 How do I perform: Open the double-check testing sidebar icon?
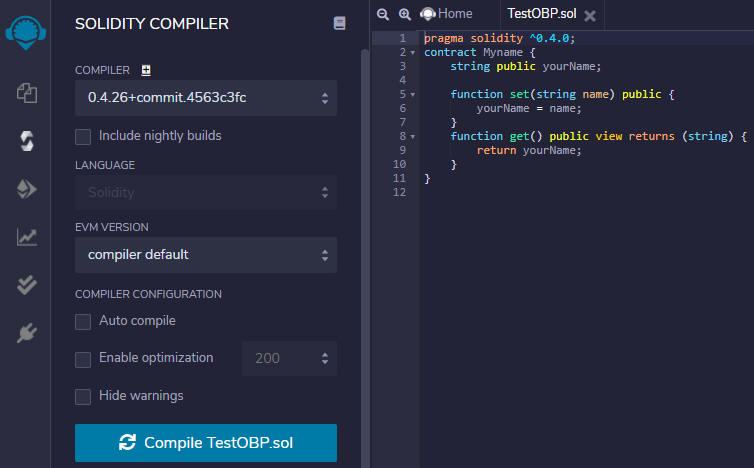27,285
